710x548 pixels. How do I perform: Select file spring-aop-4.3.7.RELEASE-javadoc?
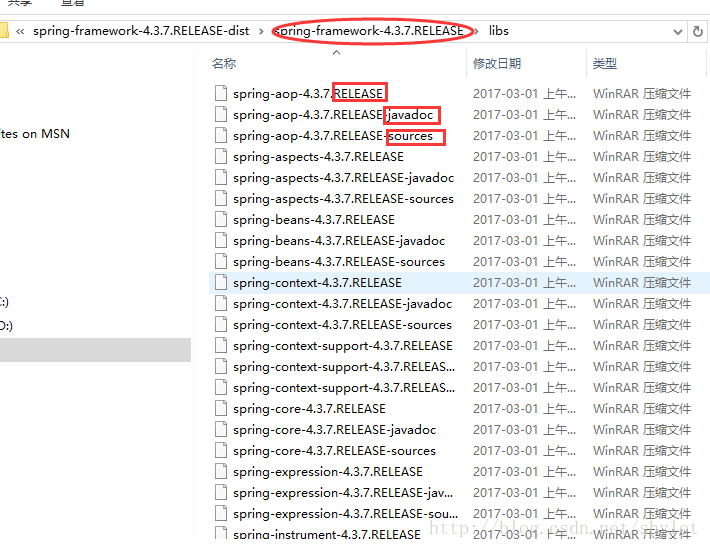(x=333, y=115)
